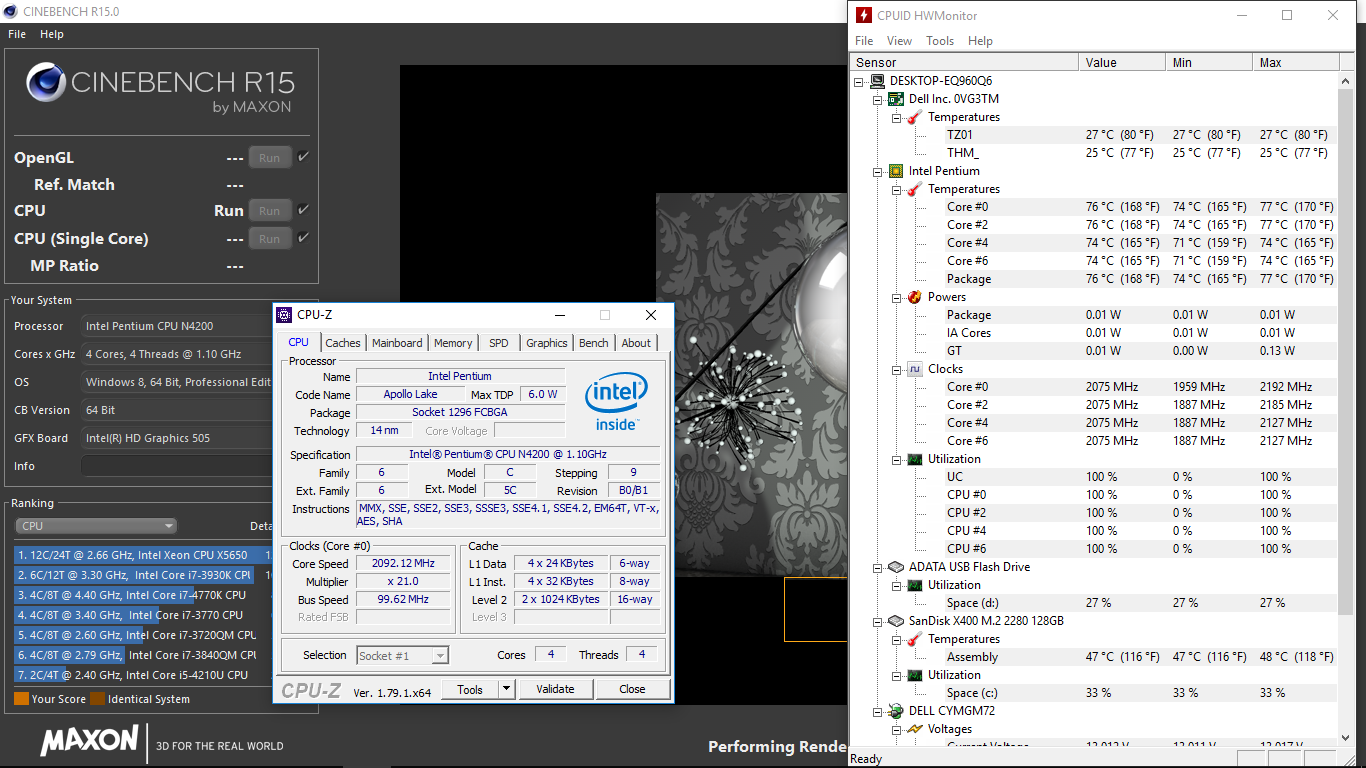Click the Clocks waveform icon in HWMonitor
This screenshot has height=768, width=1366.
pyautogui.click(x=915, y=369)
